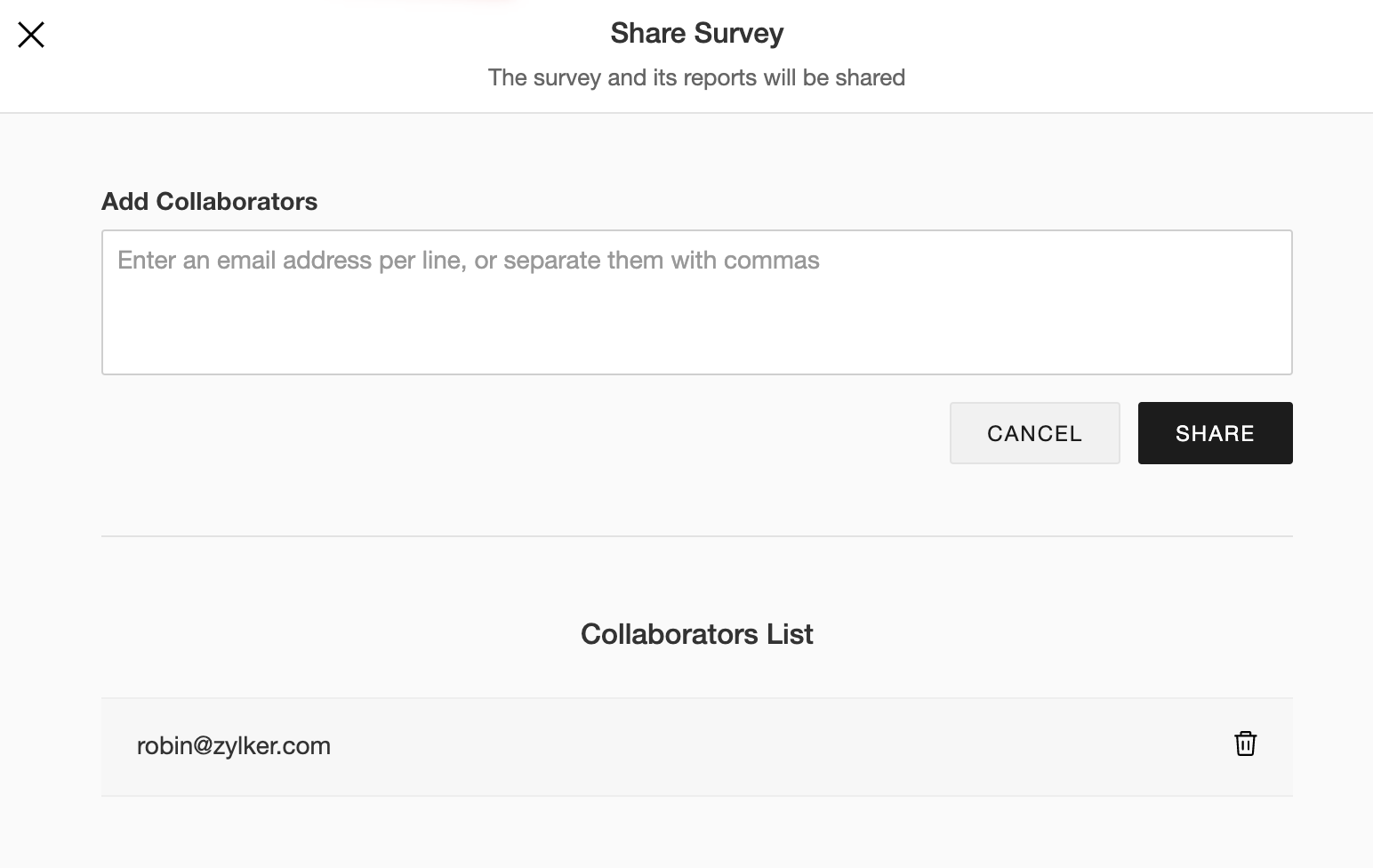
Task: Click the survey sharing subtitle text
Action: (696, 77)
